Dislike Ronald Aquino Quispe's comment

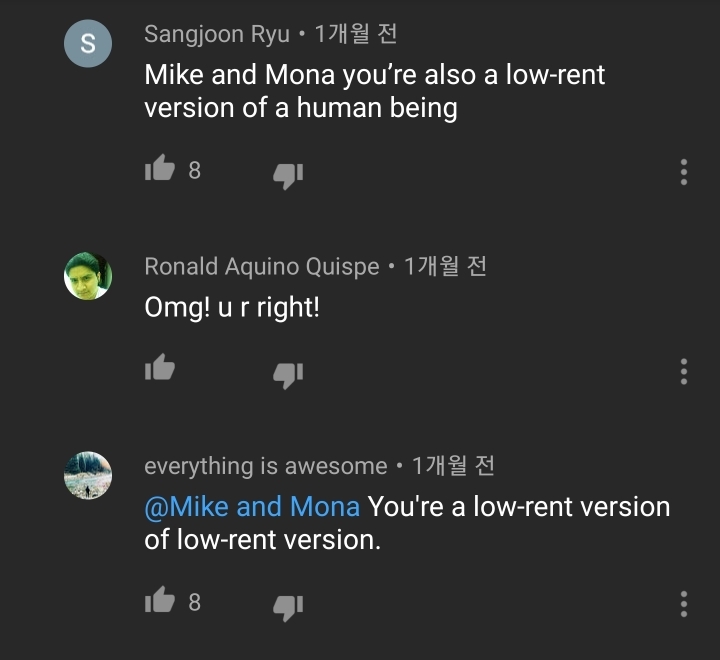click(x=288, y=373)
